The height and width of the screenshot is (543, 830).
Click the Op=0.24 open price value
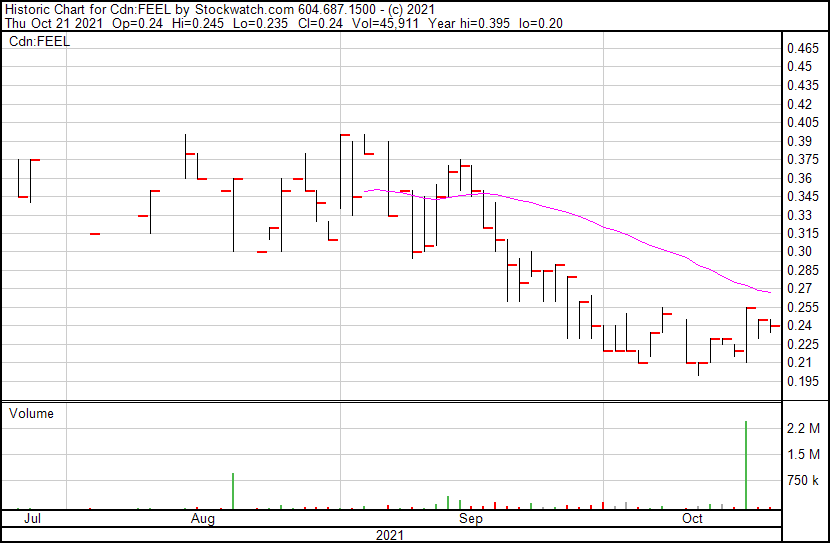tap(138, 23)
